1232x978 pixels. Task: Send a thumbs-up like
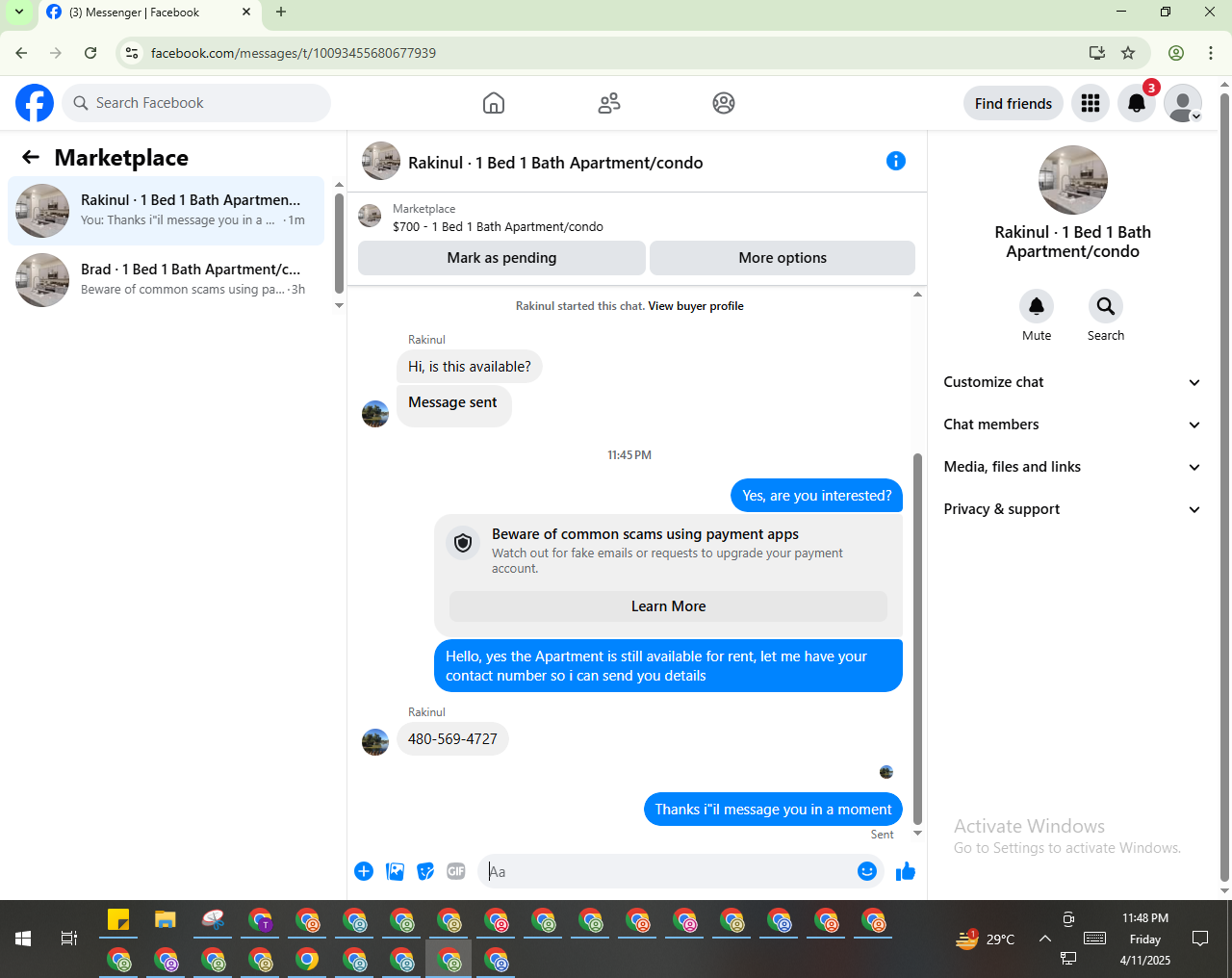906,871
